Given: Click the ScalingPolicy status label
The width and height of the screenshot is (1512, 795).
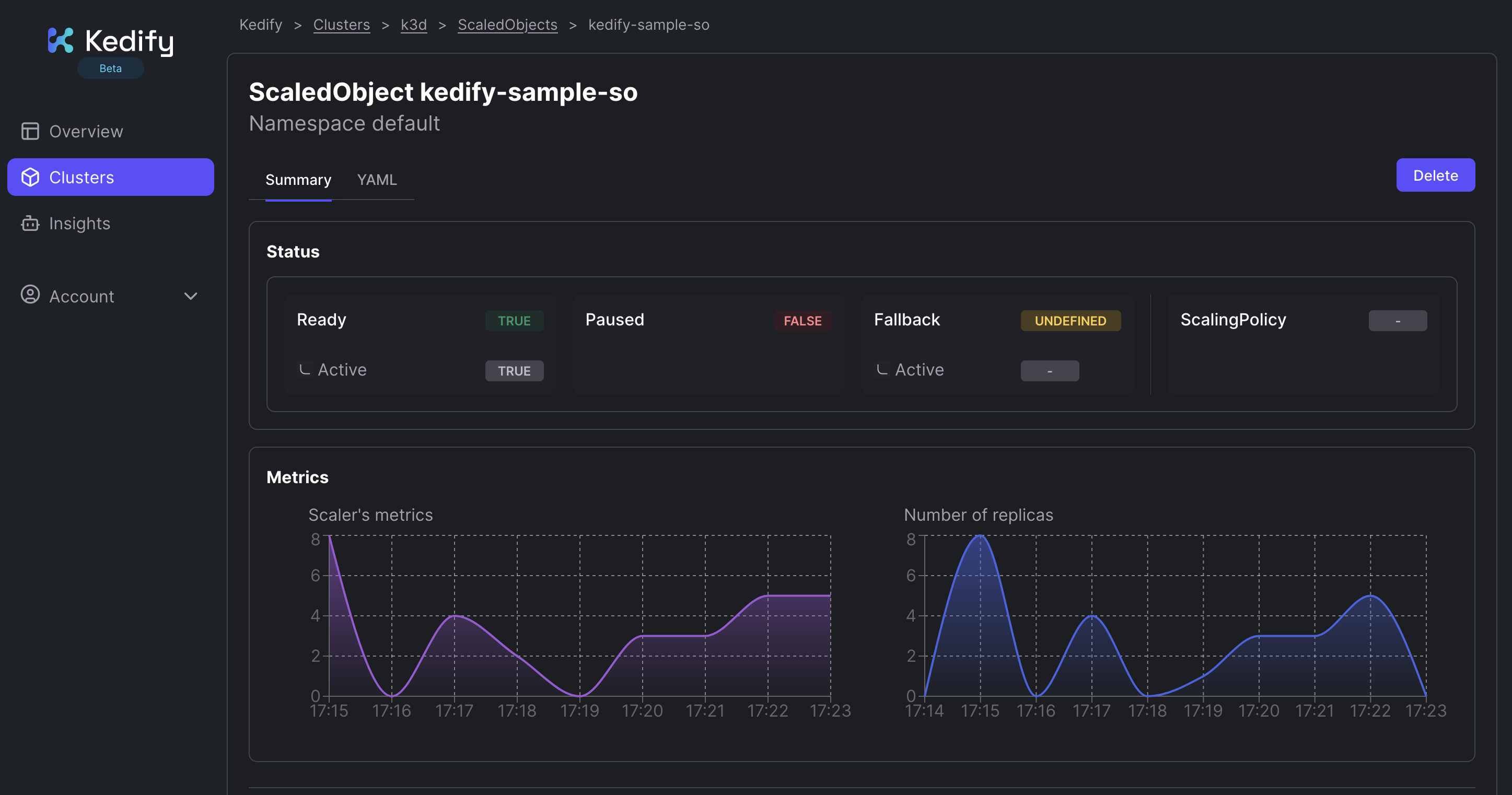Looking at the screenshot, I should [x=1233, y=319].
